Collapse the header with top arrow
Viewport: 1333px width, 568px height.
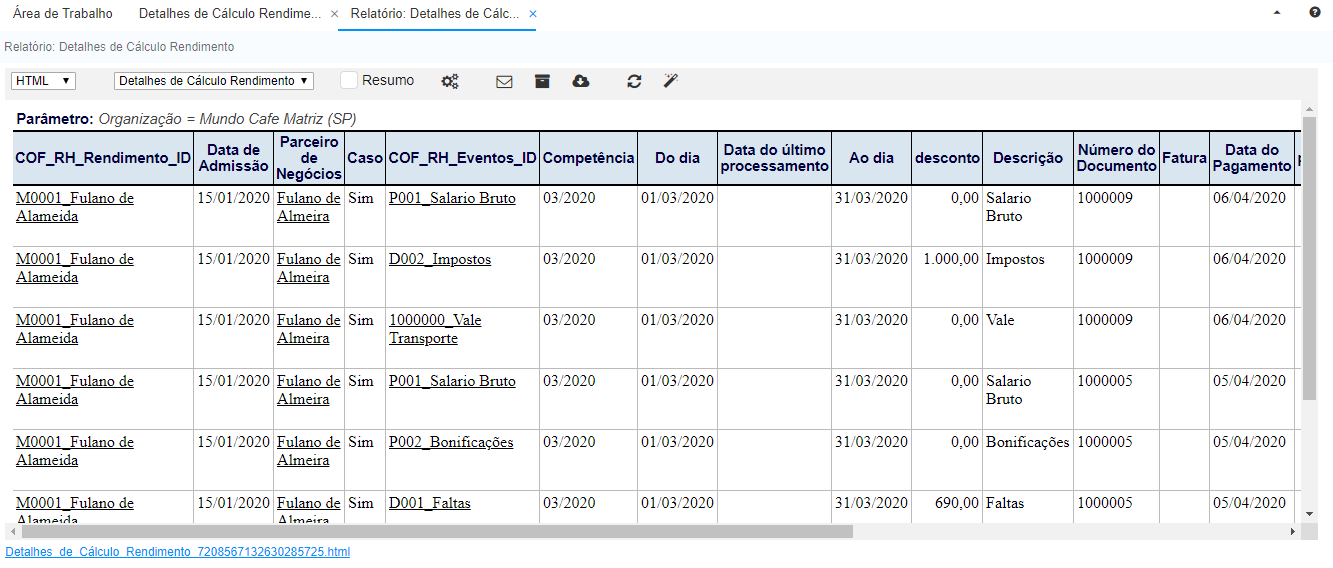click(x=1277, y=13)
